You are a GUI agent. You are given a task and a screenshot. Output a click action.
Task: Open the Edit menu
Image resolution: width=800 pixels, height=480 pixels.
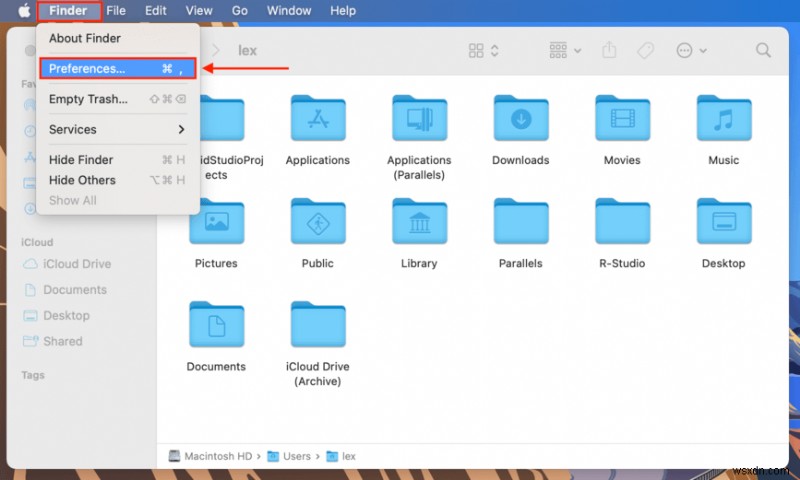pyautogui.click(x=156, y=11)
